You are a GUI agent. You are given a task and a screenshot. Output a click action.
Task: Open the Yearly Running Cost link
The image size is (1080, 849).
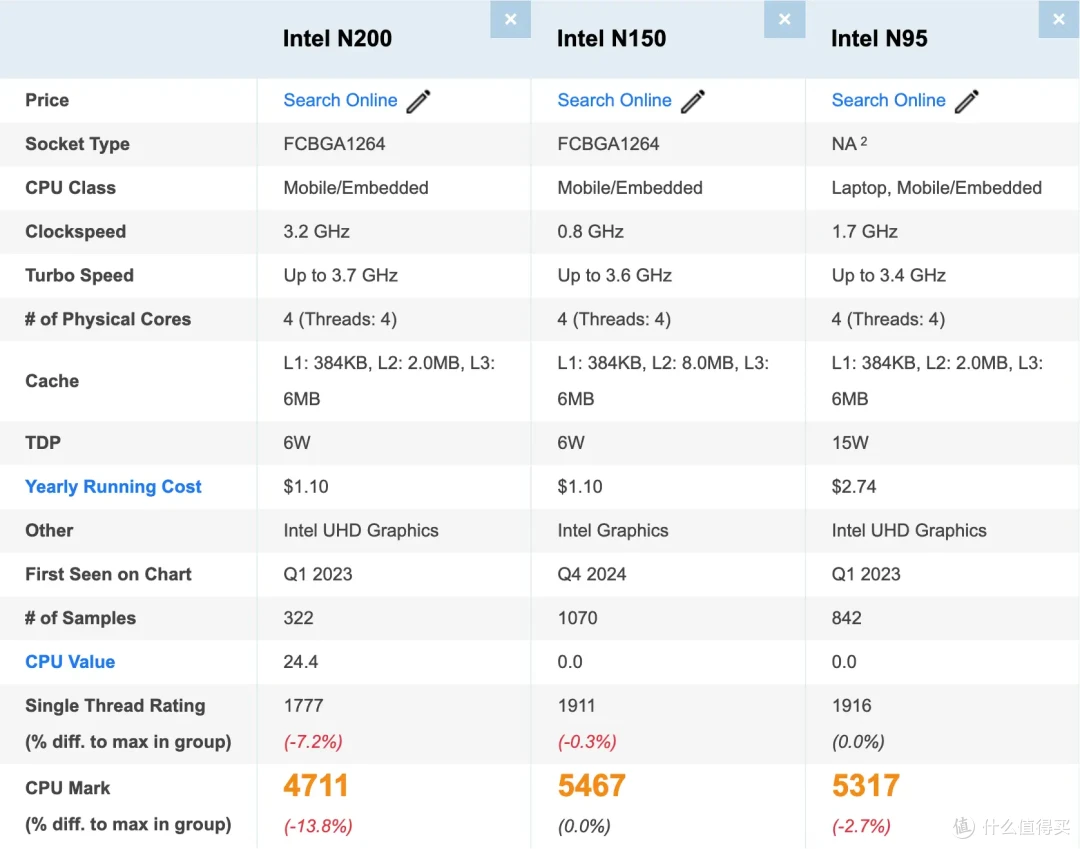pyautogui.click(x=114, y=487)
